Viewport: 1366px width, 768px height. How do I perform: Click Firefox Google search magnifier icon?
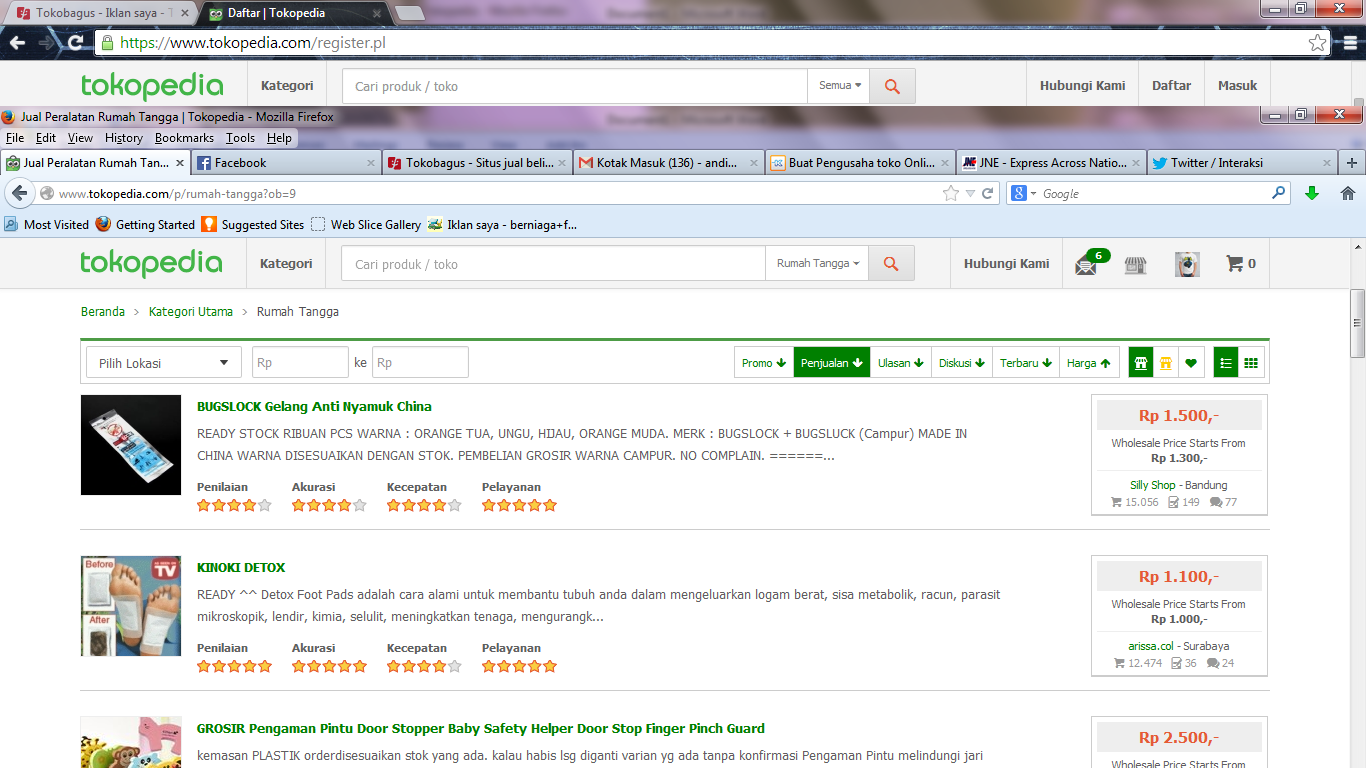coord(1279,193)
